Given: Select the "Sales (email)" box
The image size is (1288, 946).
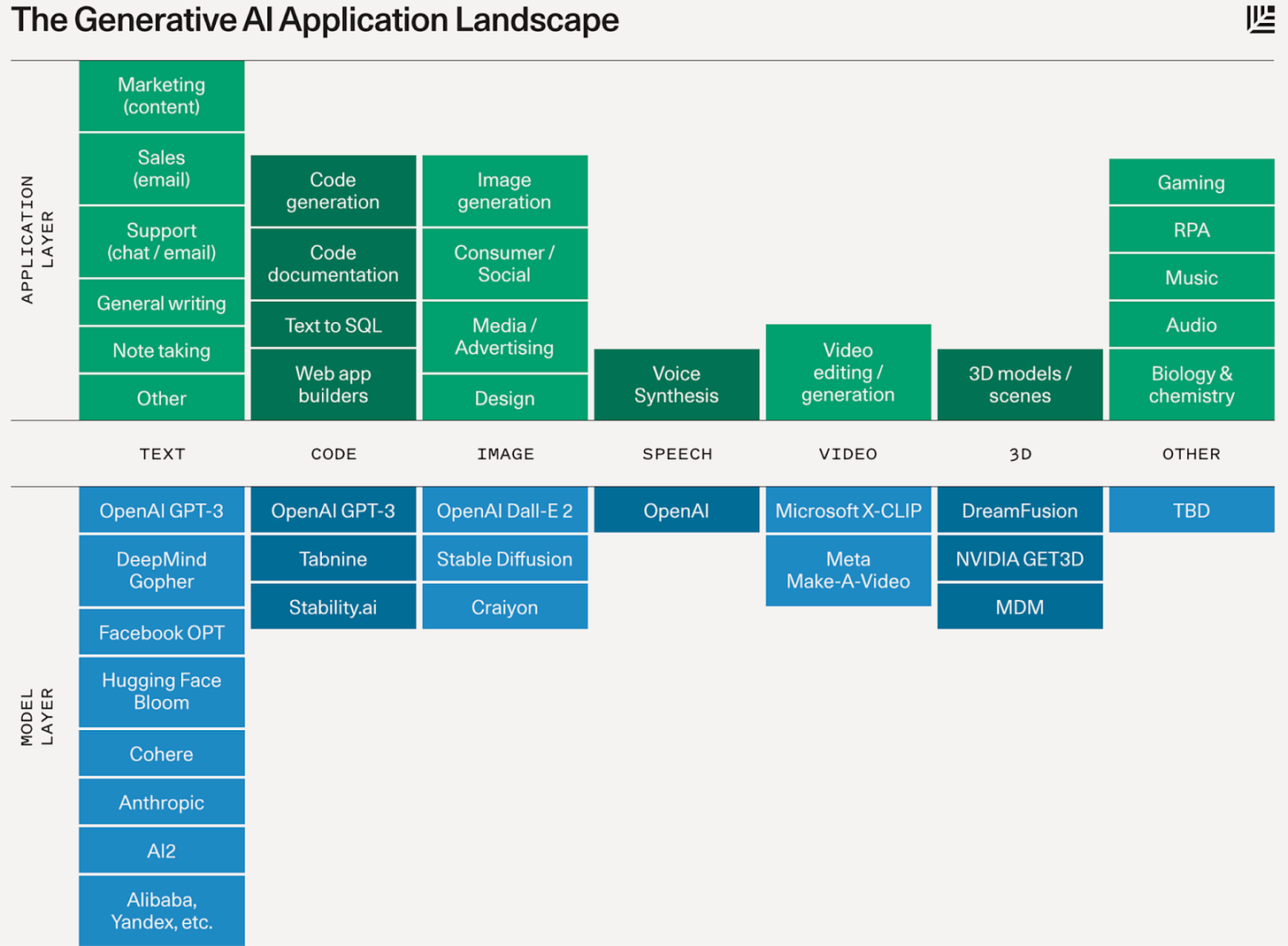Looking at the screenshot, I should coord(162,169).
